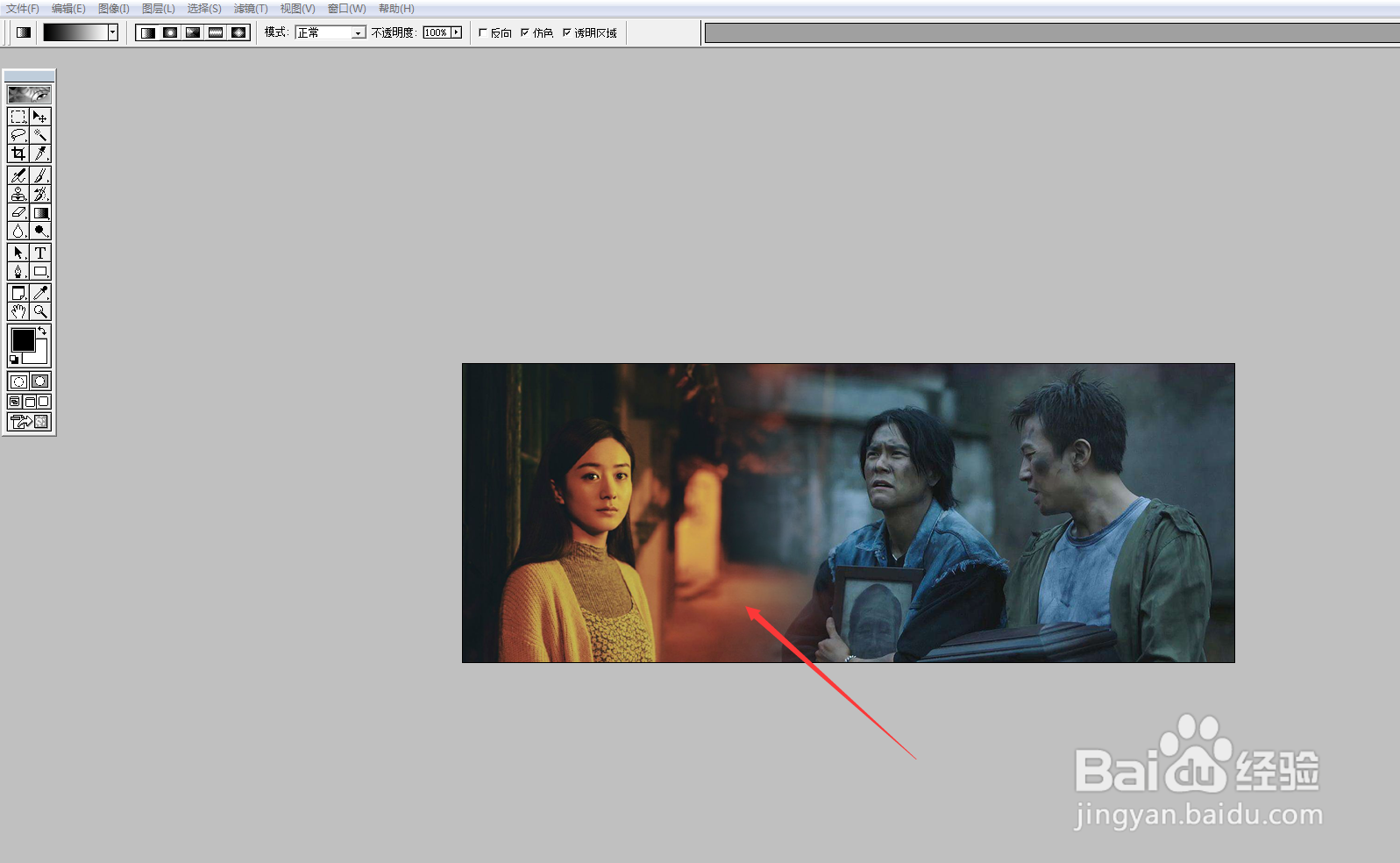Select the Eyedropper tool
The height and width of the screenshot is (863, 1400).
click(x=40, y=293)
